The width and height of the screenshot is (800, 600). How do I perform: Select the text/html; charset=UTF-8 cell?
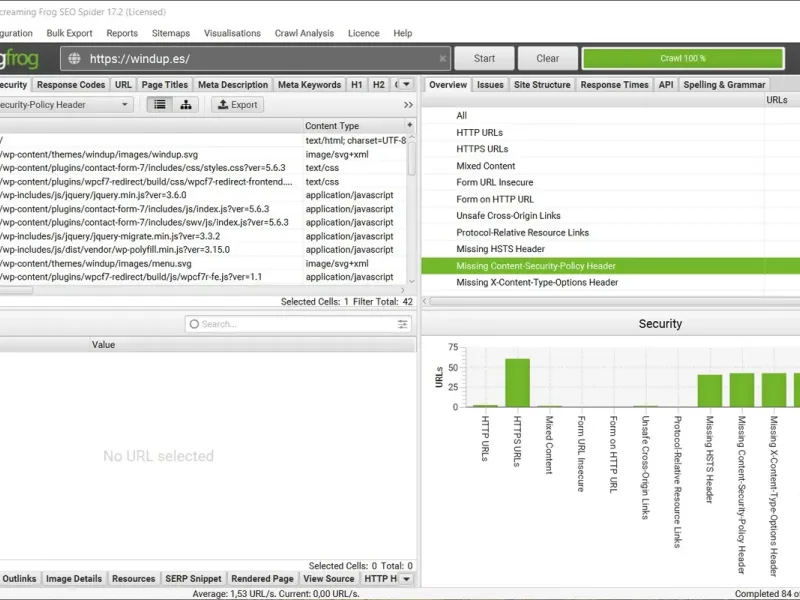[355, 140]
